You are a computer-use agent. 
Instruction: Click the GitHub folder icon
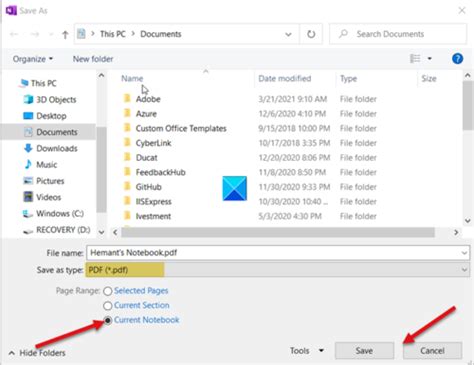(127, 186)
